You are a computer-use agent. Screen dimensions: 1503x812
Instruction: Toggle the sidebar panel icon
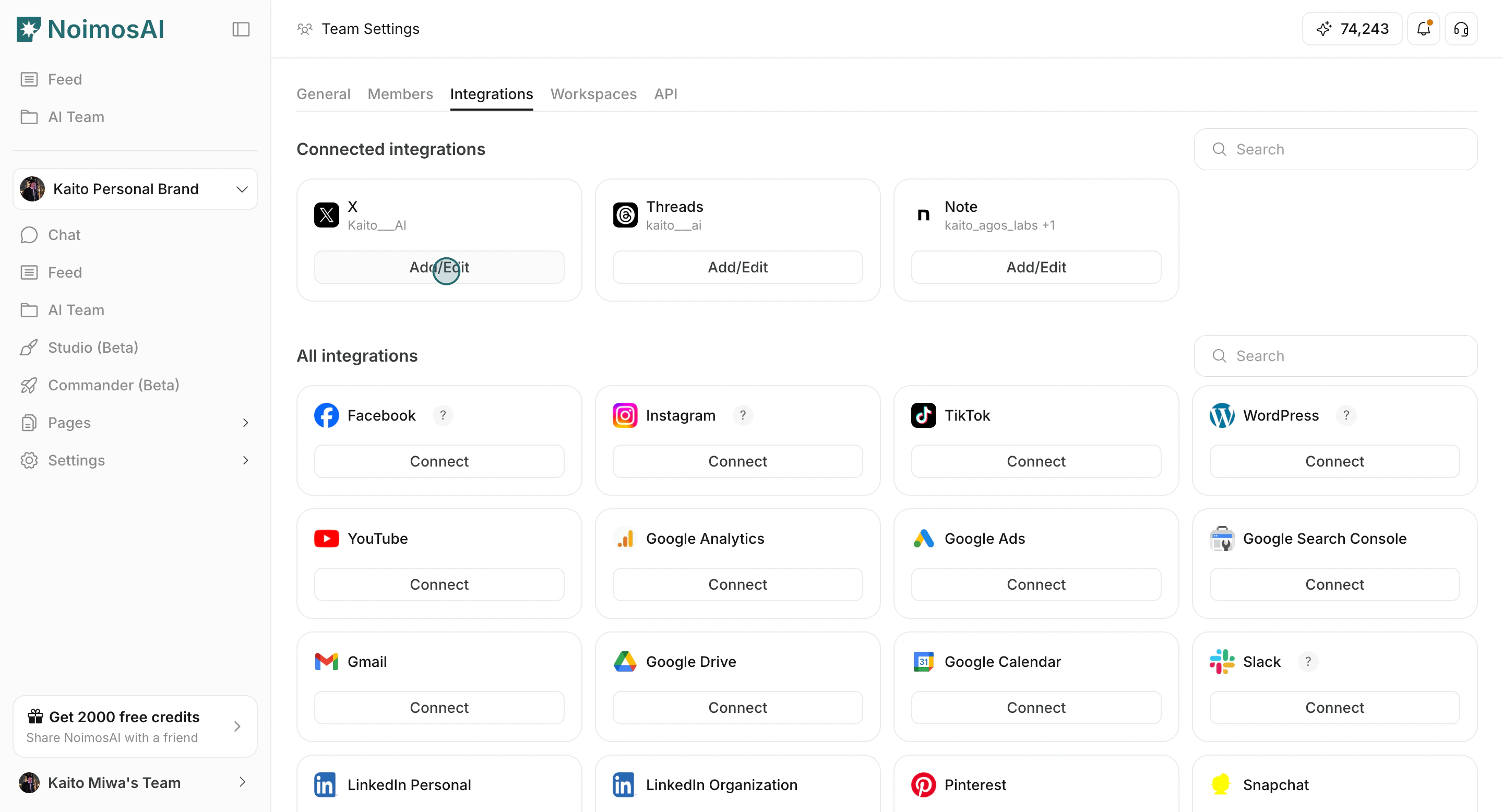(x=241, y=29)
